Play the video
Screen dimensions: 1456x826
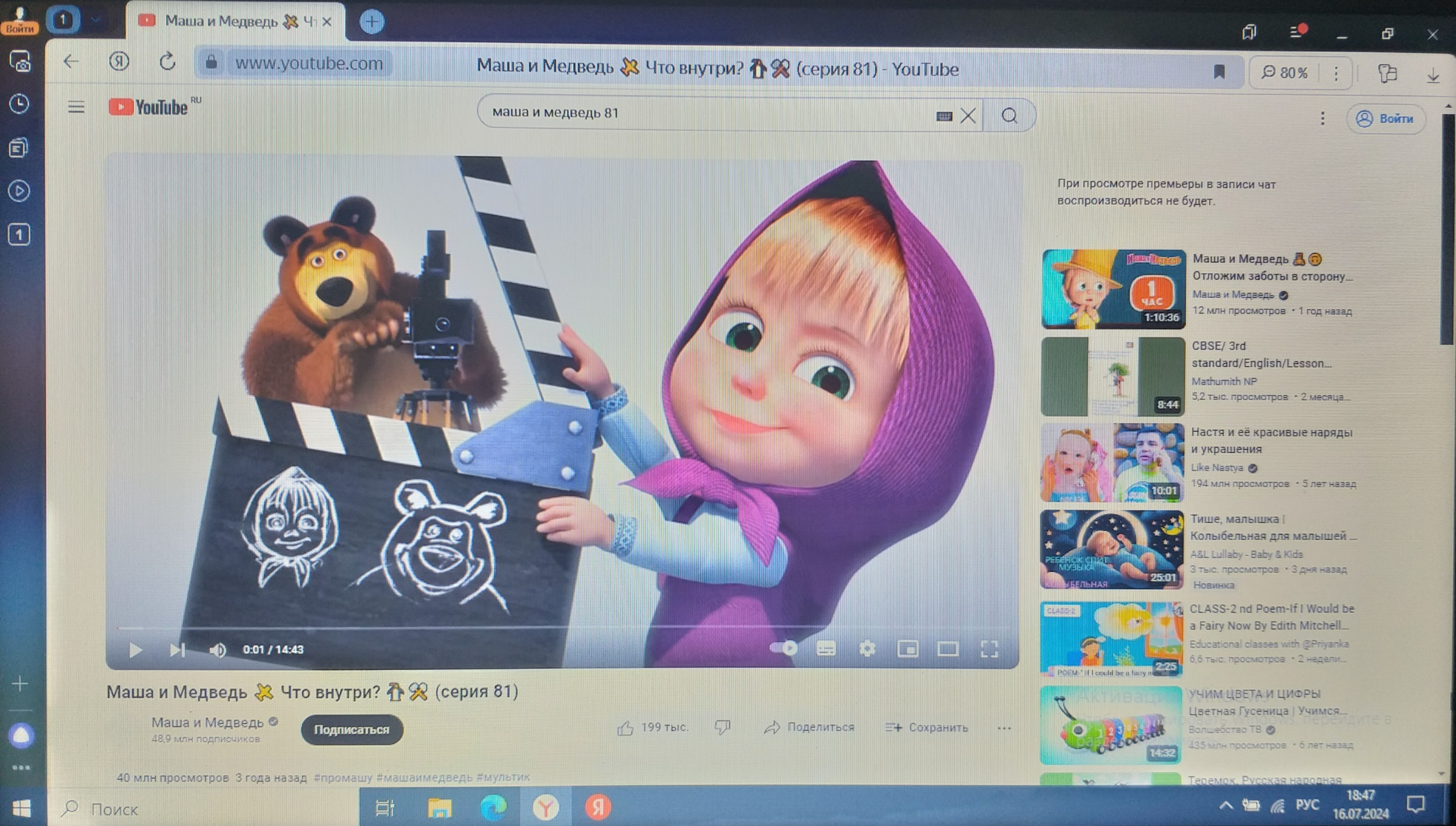[x=135, y=649]
